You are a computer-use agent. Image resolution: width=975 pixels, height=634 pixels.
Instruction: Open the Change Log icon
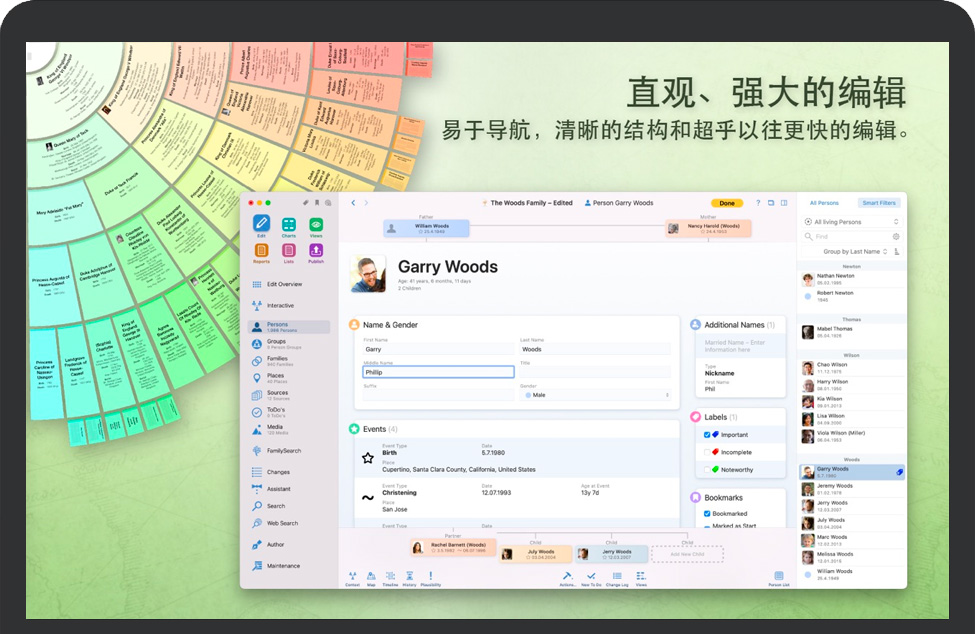coord(617,577)
